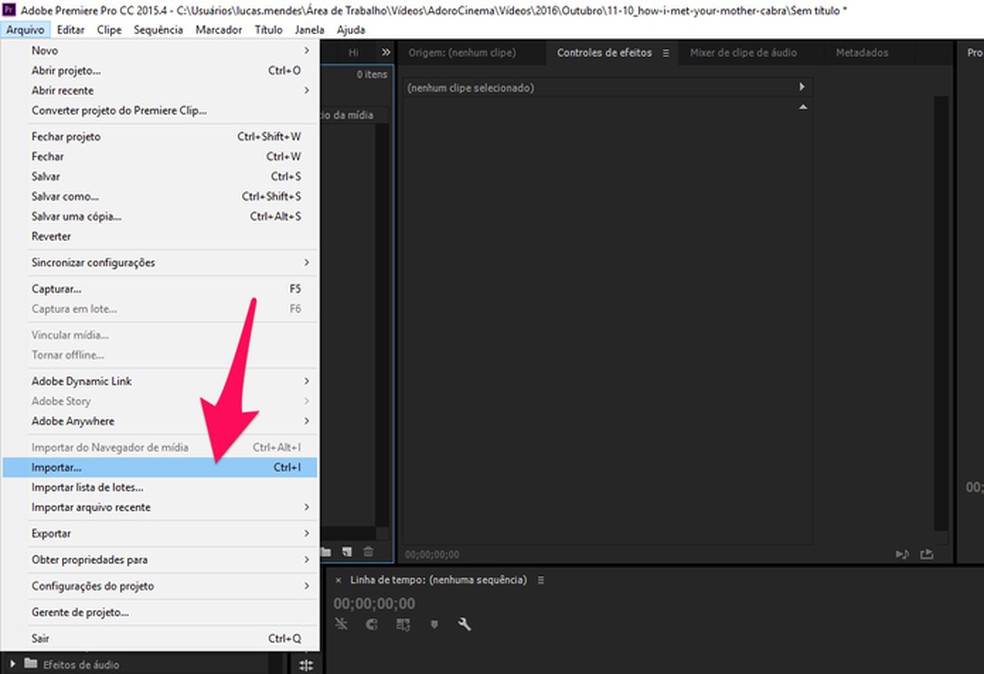Viewport: 984px width, 674px height.
Task: Click the add marker icon in timeline
Action: [434, 624]
